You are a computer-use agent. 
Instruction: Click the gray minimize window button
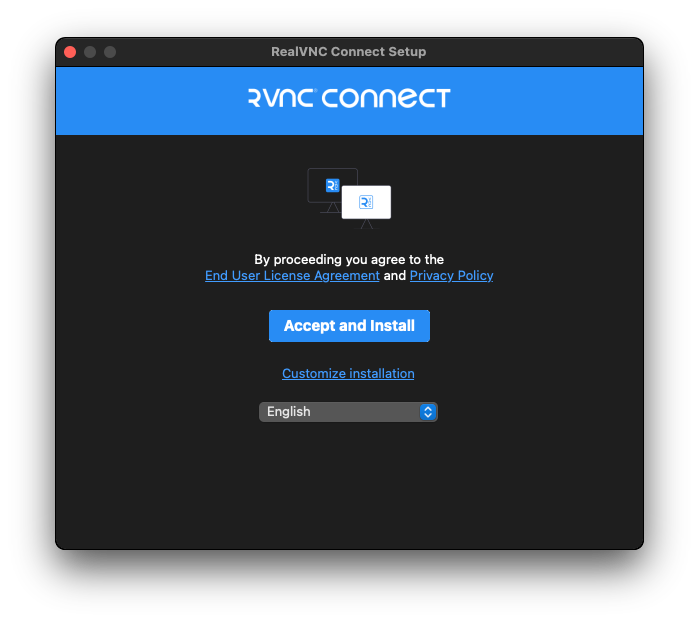[90, 52]
